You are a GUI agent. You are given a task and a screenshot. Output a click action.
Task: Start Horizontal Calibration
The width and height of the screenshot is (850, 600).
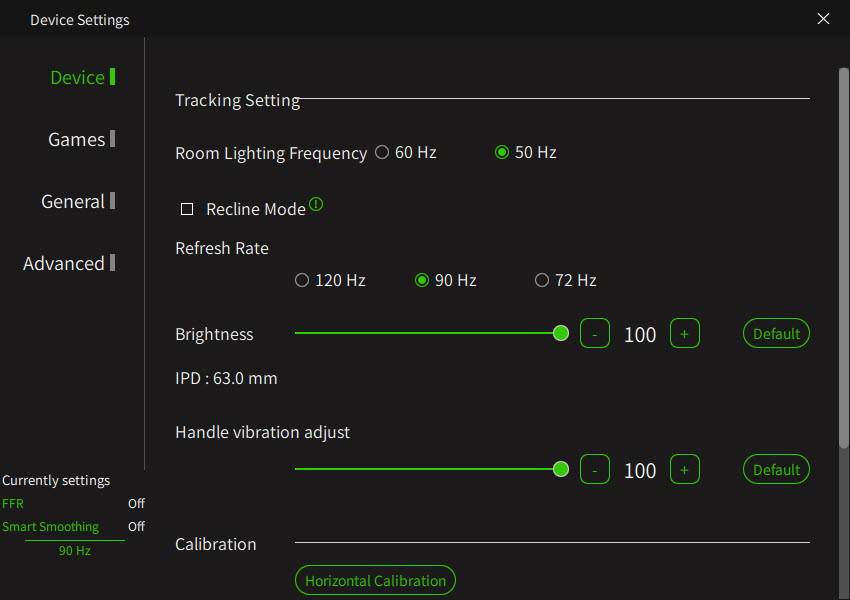tap(375, 580)
